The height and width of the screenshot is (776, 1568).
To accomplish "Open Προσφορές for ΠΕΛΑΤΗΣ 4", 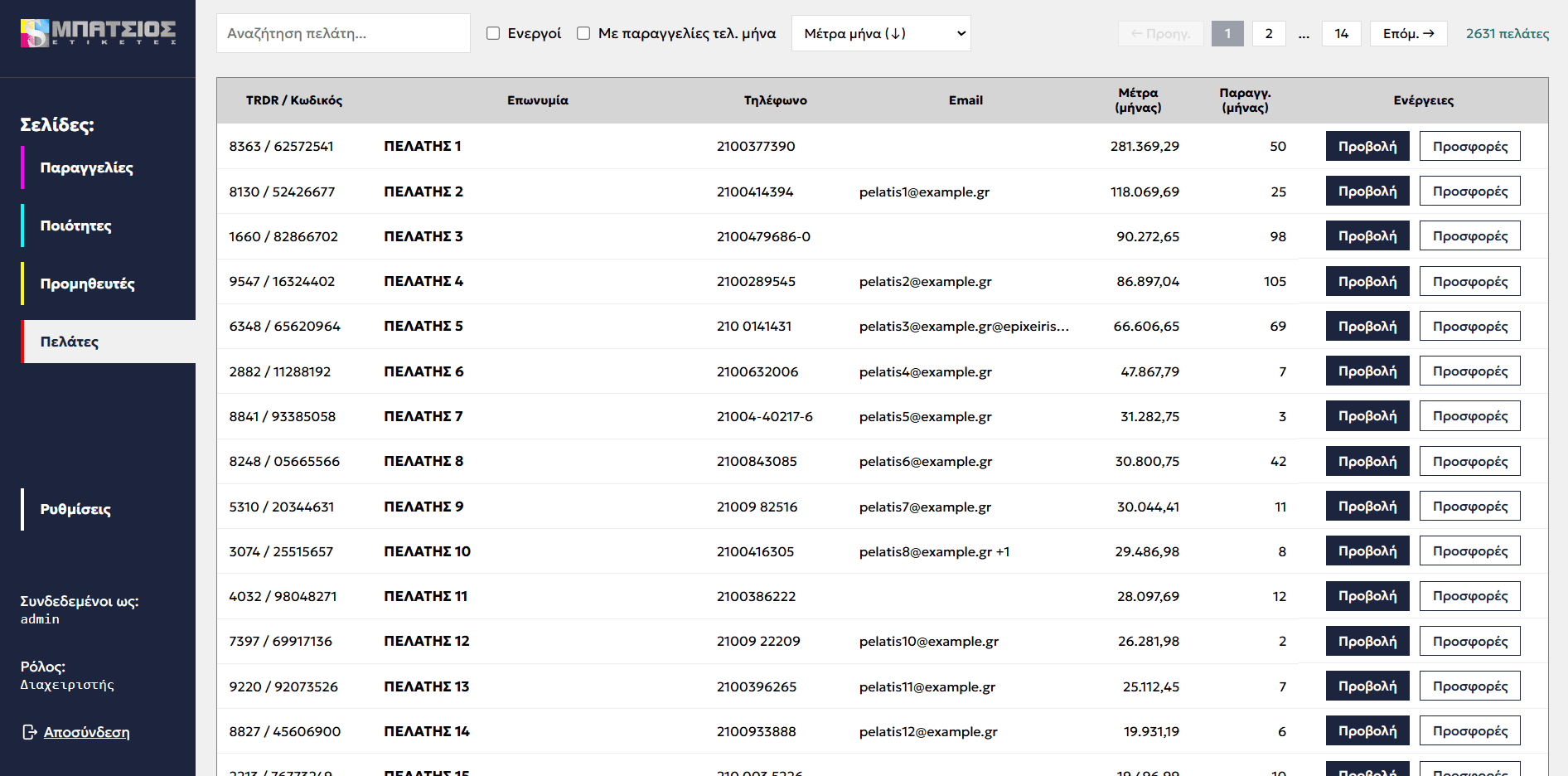I will coord(1469,281).
